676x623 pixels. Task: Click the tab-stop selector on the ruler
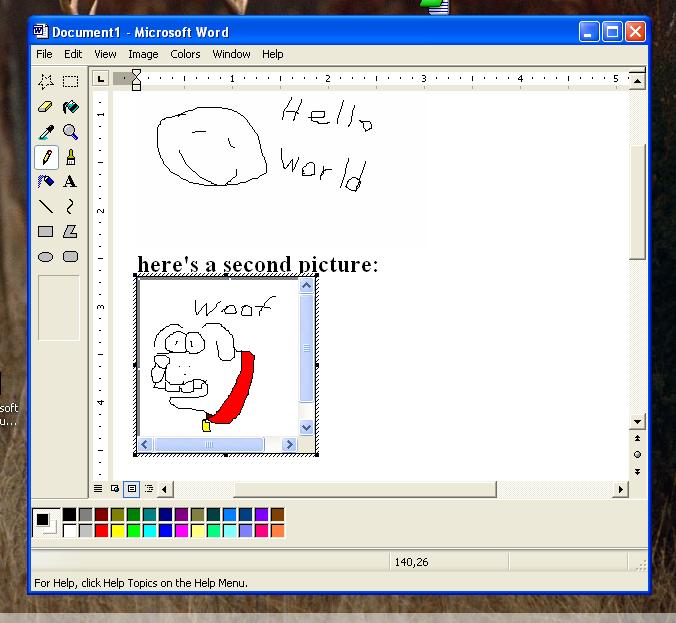[101, 78]
